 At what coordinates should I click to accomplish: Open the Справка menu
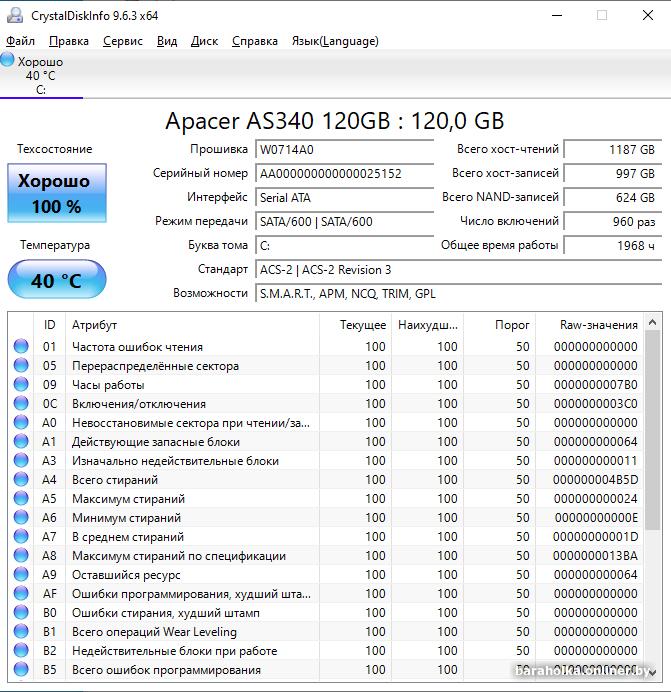255,41
